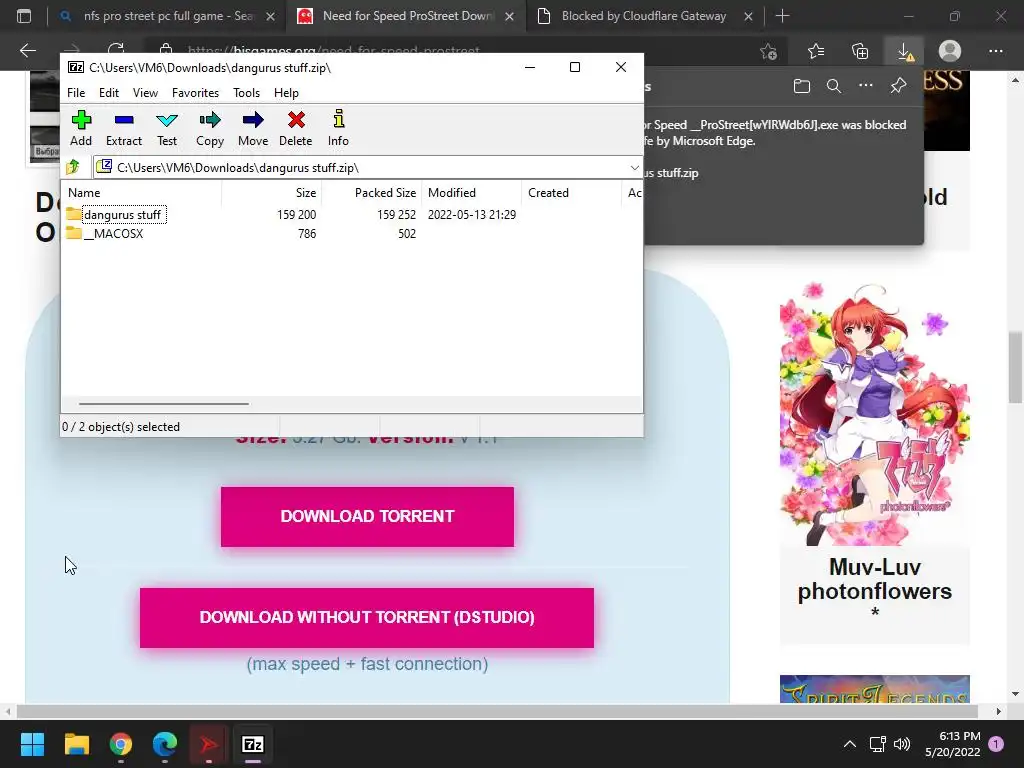The image size is (1024, 768).
Task: Open File Explorer from the taskbar
Action: tap(76, 744)
